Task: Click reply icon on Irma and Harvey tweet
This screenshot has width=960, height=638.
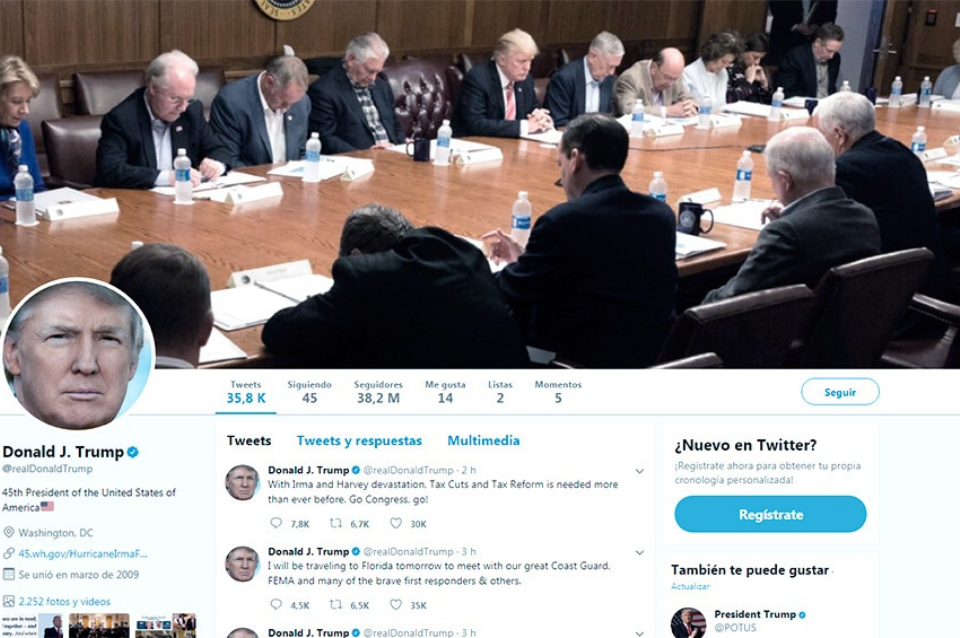Action: pos(276,523)
